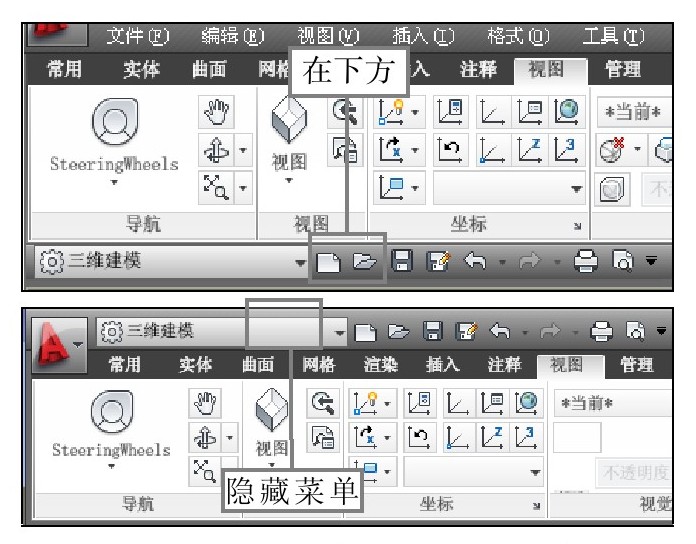The height and width of the screenshot is (544, 696).
Task: Select 管理 tab in lower ribbon
Action: [637, 365]
